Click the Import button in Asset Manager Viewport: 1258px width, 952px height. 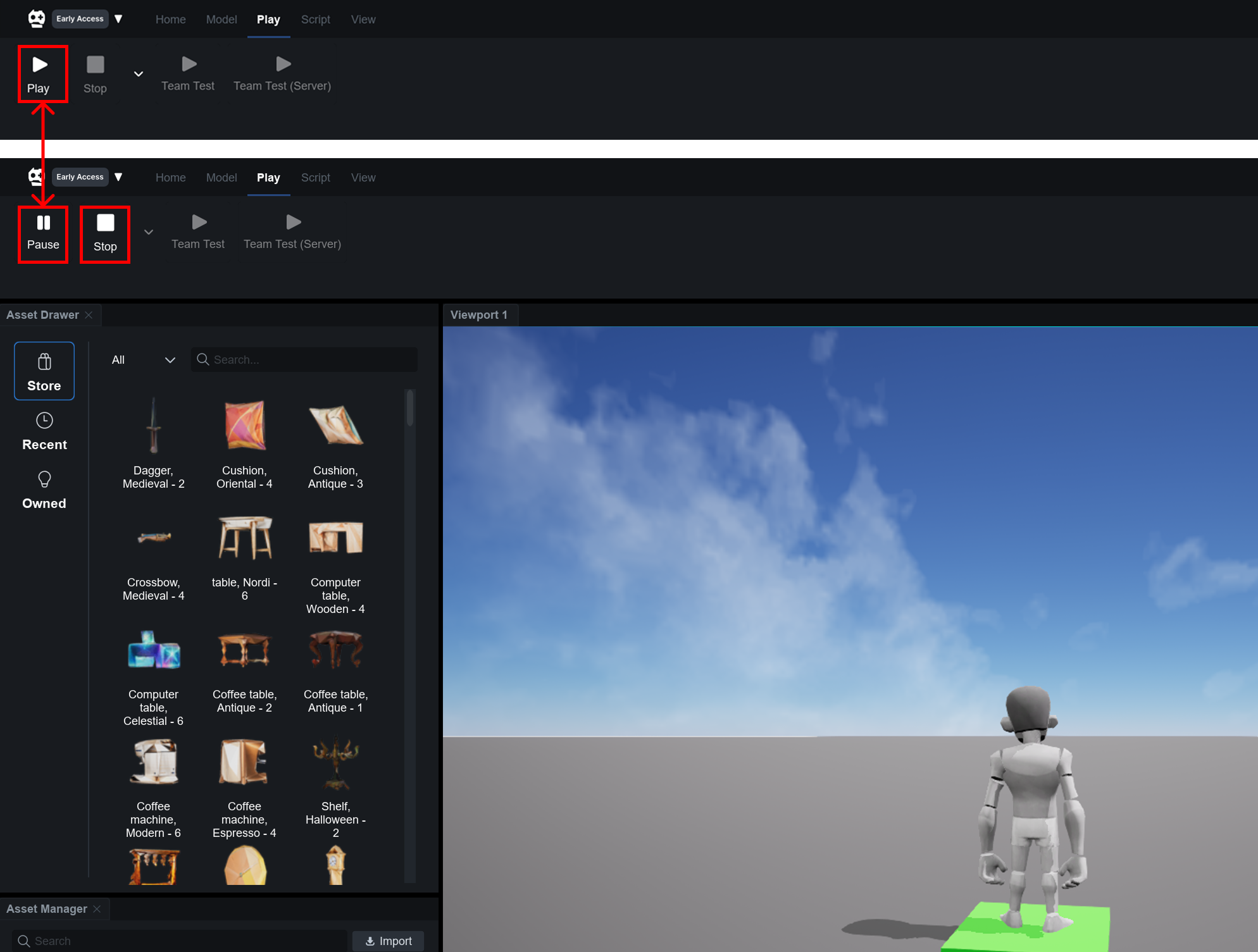point(389,941)
